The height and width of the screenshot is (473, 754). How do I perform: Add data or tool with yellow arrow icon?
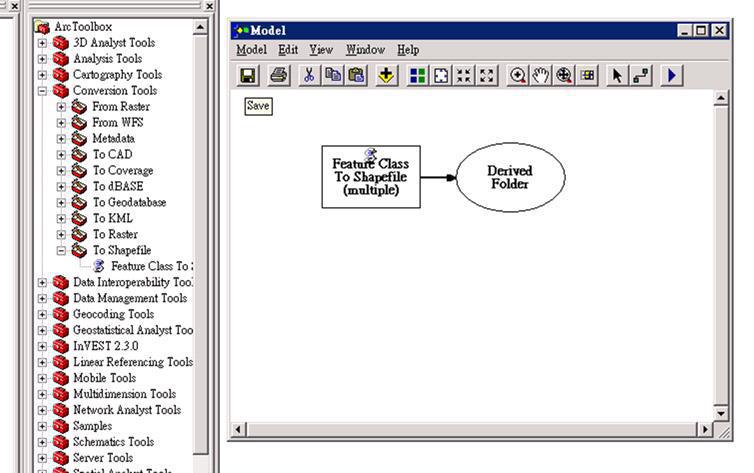[386, 75]
